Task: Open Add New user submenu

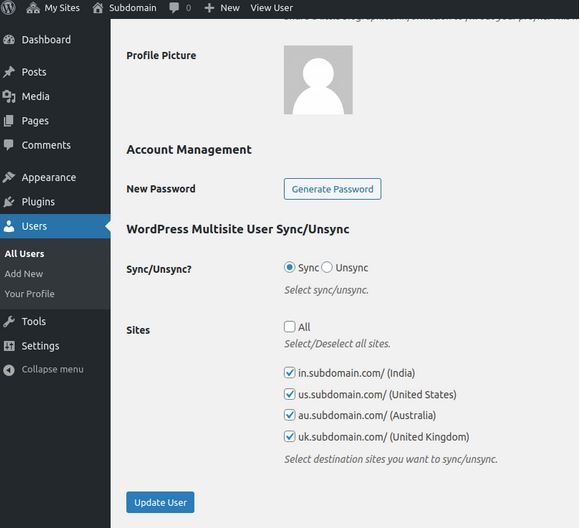Action: [24, 274]
